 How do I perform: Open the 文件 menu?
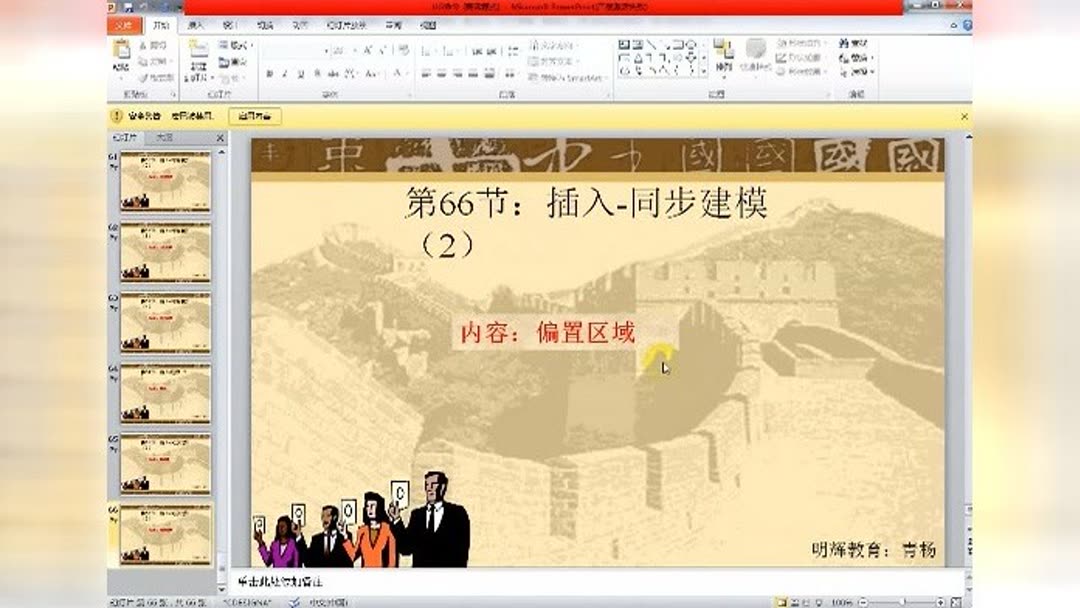pyautogui.click(x=125, y=27)
